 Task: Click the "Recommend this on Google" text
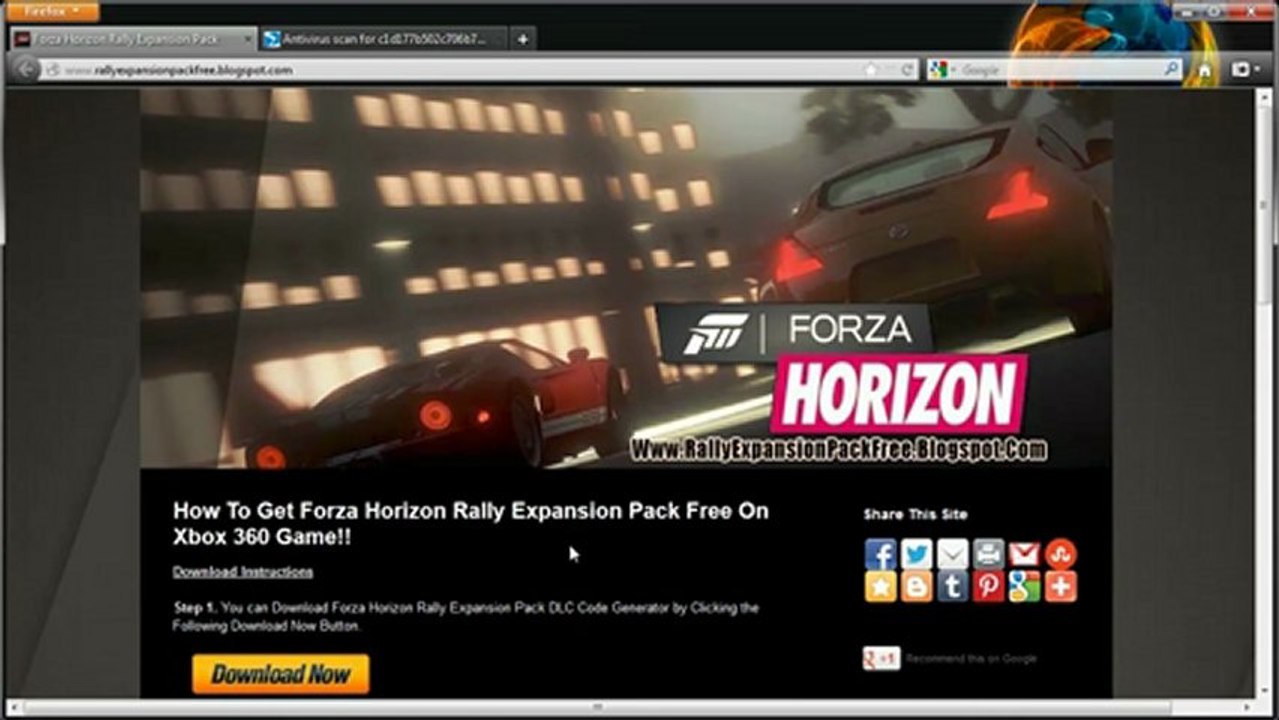click(971, 658)
